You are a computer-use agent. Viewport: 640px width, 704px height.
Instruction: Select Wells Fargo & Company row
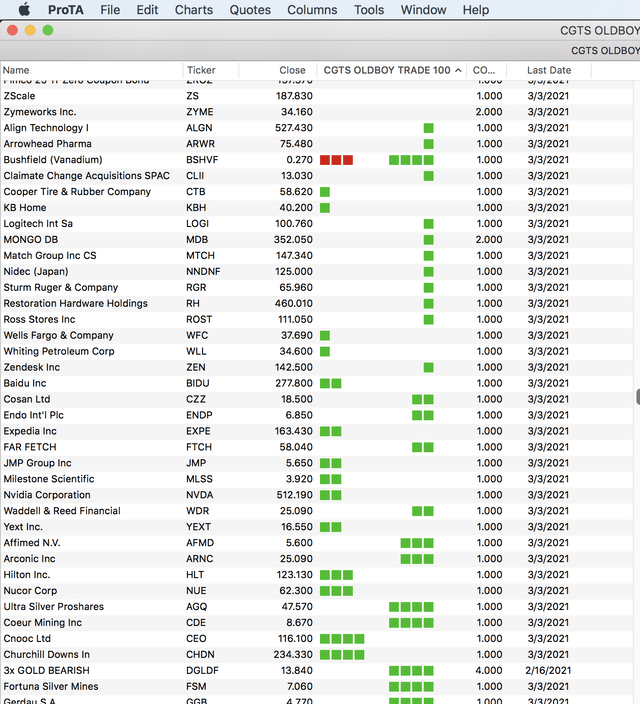[317, 335]
